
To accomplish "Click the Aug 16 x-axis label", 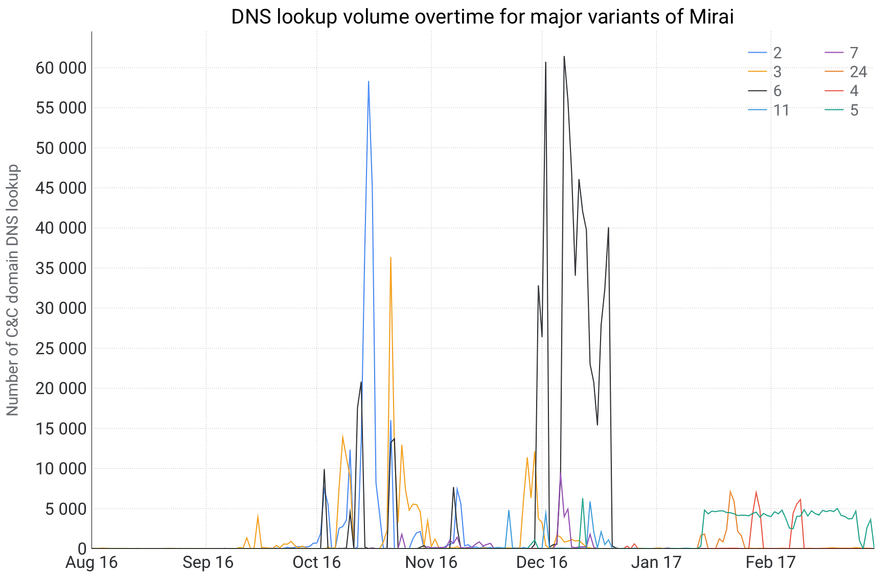I will (x=91, y=562).
